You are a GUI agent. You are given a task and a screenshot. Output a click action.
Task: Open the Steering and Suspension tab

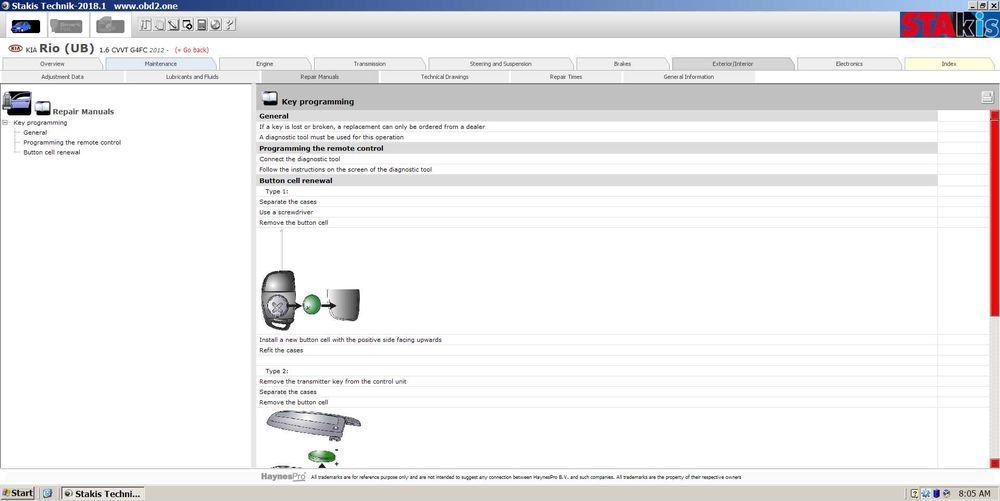click(501, 64)
